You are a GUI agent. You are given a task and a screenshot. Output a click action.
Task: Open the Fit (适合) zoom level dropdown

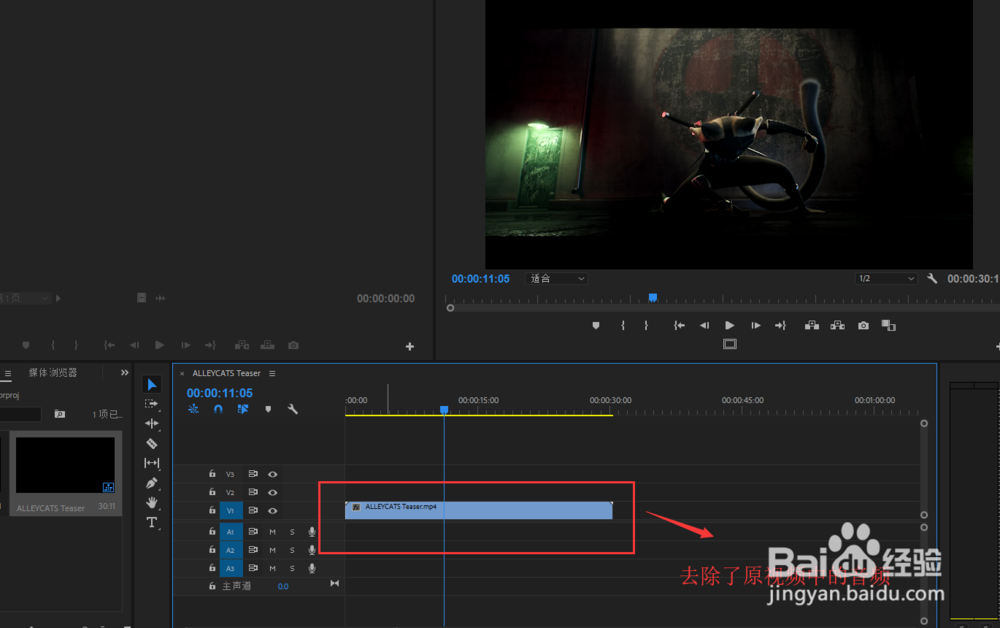(x=556, y=279)
